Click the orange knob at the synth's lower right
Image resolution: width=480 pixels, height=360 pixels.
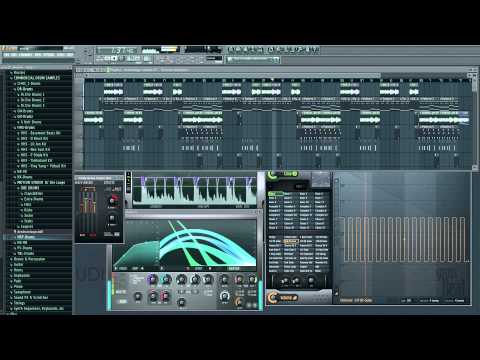coord(239,302)
